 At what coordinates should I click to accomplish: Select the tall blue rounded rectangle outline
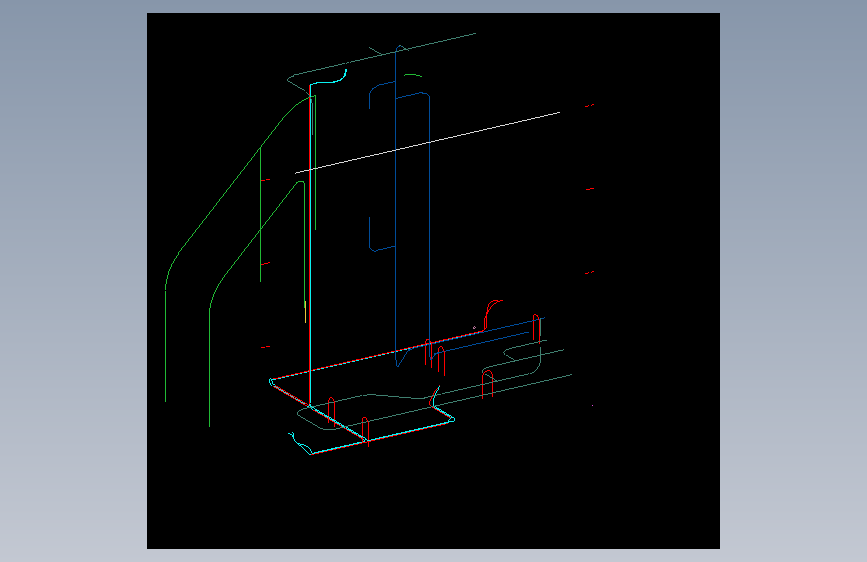coord(412,206)
